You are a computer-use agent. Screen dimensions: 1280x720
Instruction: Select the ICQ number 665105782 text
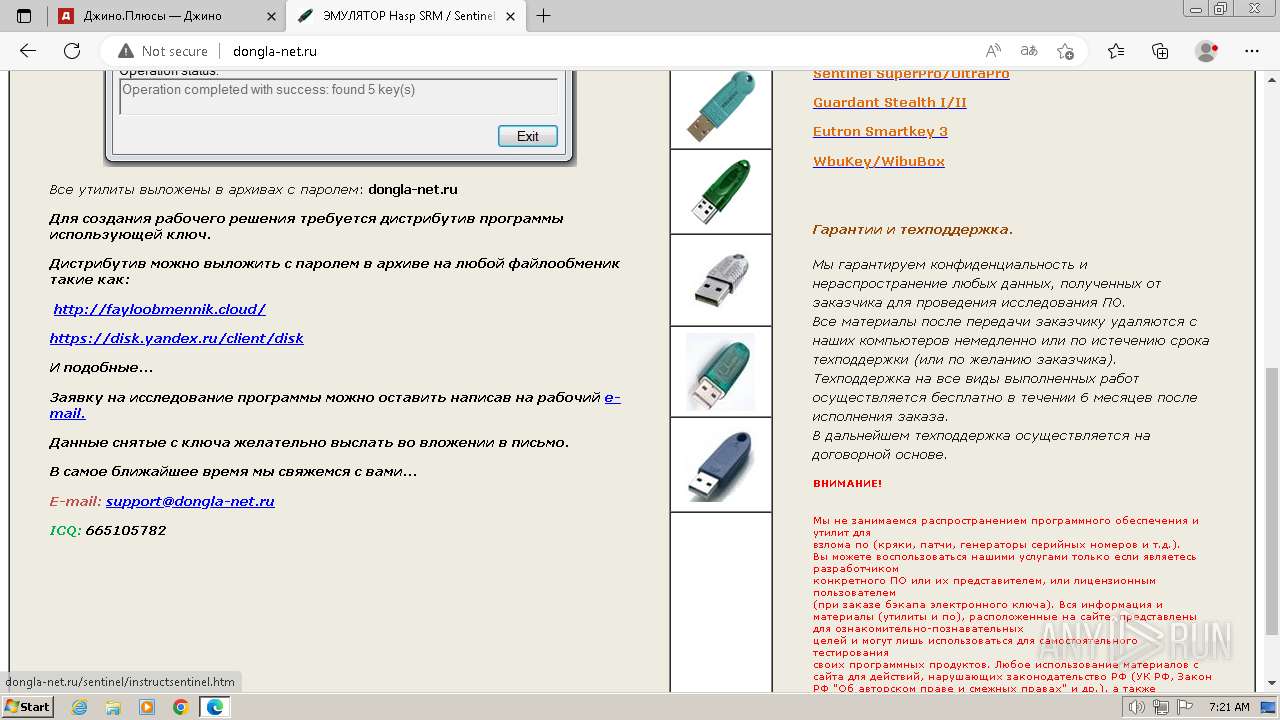126,530
